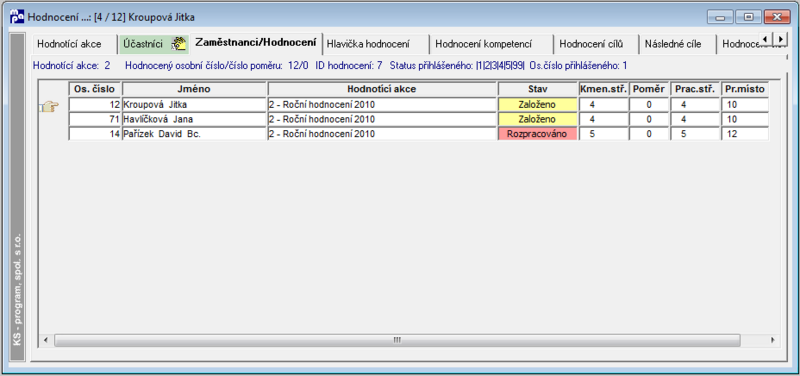This screenshot has height=376, width=800.
Task: Click the vertical KS - program sidebar
Action: (17, 197)
